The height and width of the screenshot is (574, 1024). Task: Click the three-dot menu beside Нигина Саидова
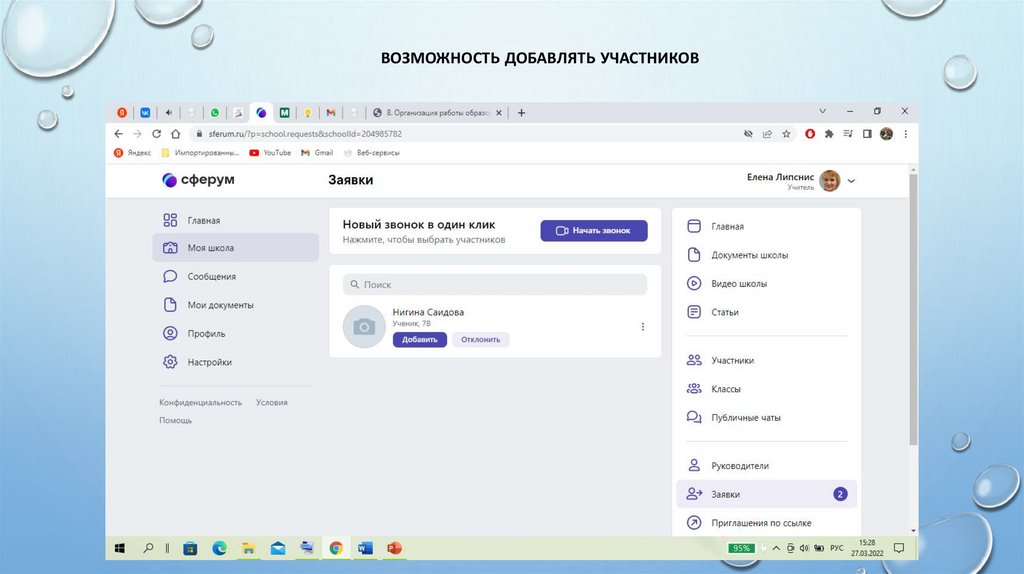[x=643, y=327]
